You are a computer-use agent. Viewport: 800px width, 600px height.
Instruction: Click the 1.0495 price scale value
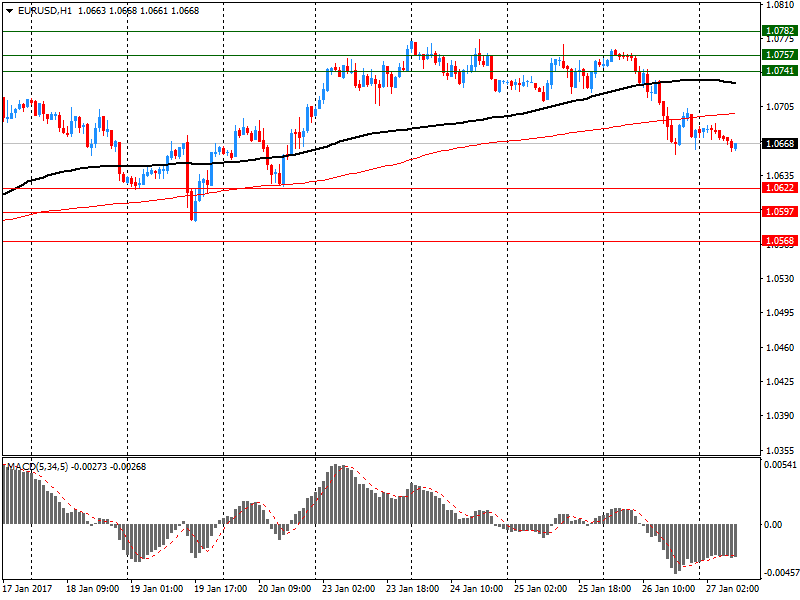point(780,313)
